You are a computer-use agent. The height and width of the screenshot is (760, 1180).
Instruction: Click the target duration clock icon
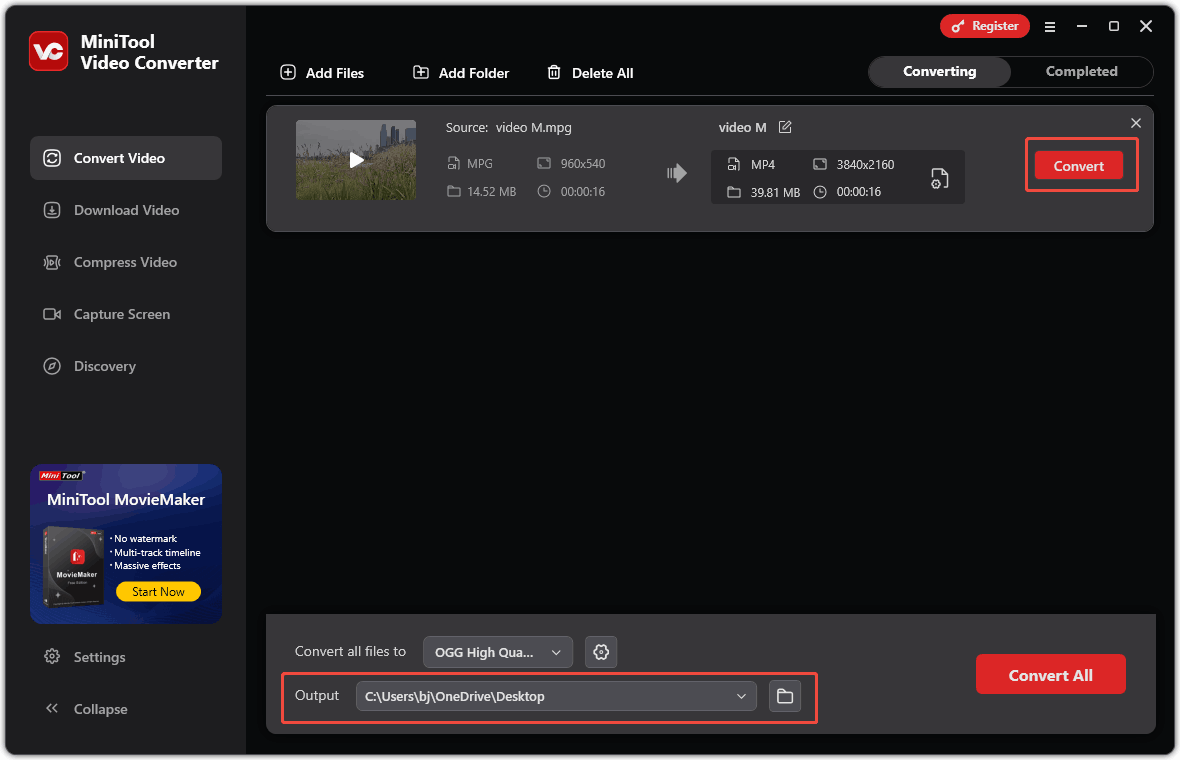tap(820, 192)
